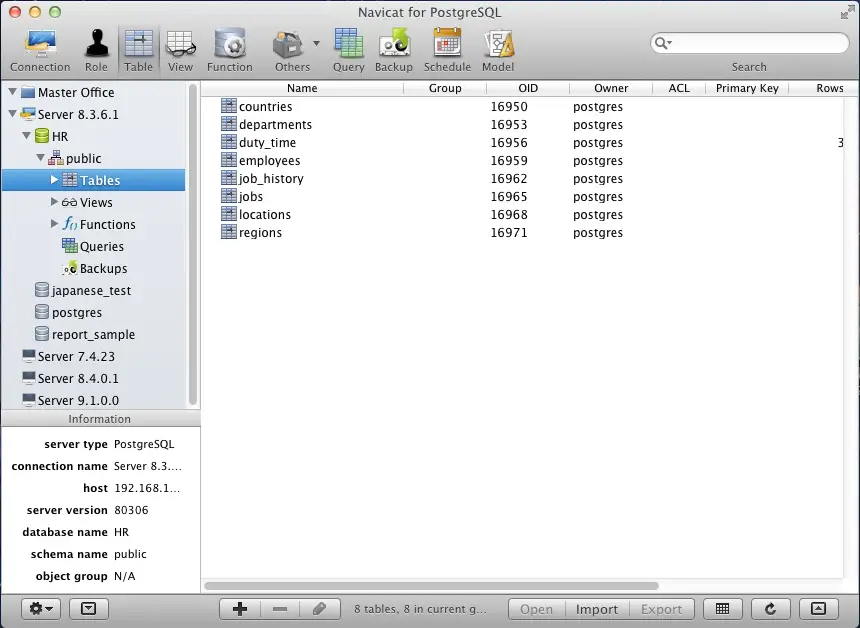Image resolution: width=860 pixels, height=628 pixels.
Task: Select the job_history table icon
Action: (x=229, y=178)
